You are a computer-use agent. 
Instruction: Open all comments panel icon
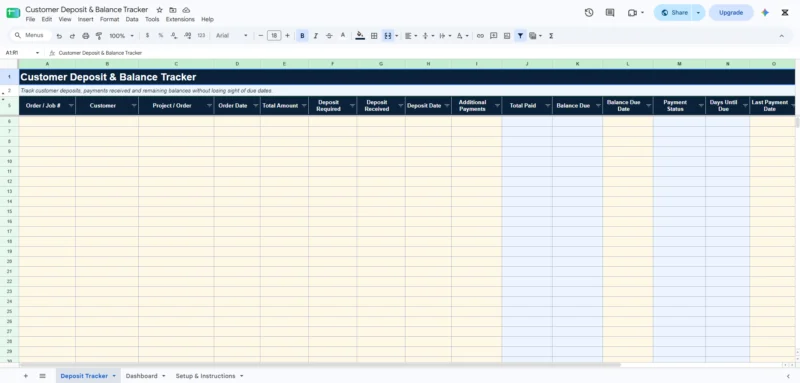pos(610,13)
